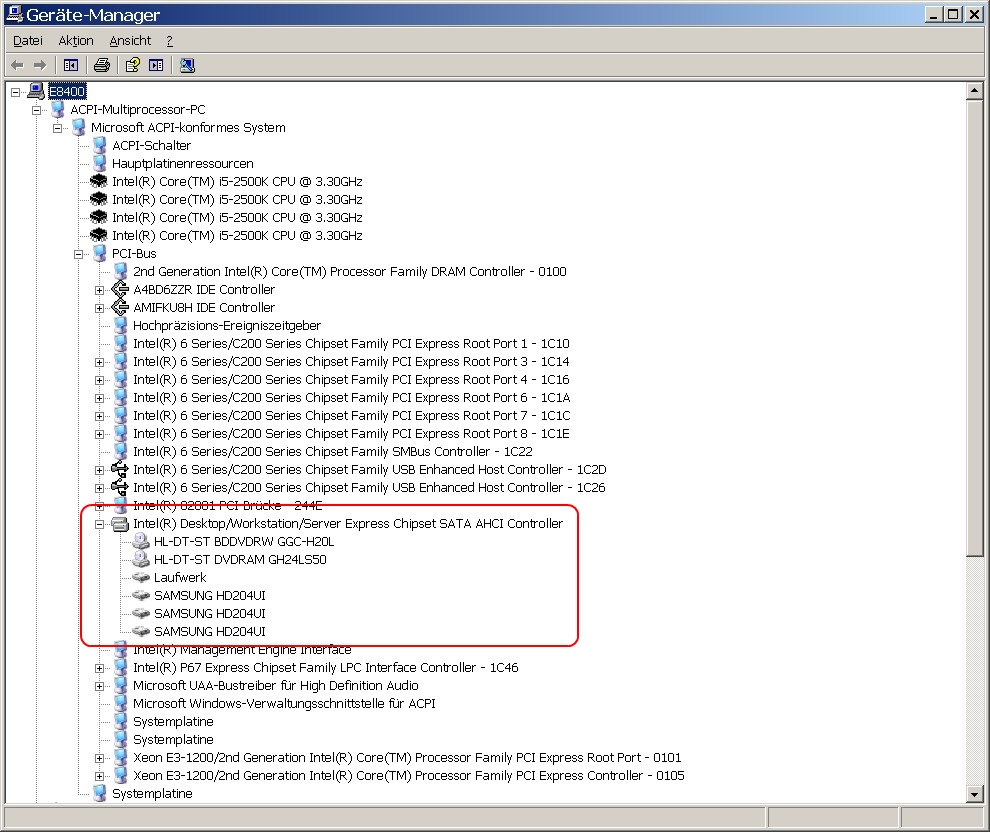This screenshot has height=832, width=990.
Task: Click the first SAMSUNG HD204UI drive icon
Action: click(x=141, y=595)
